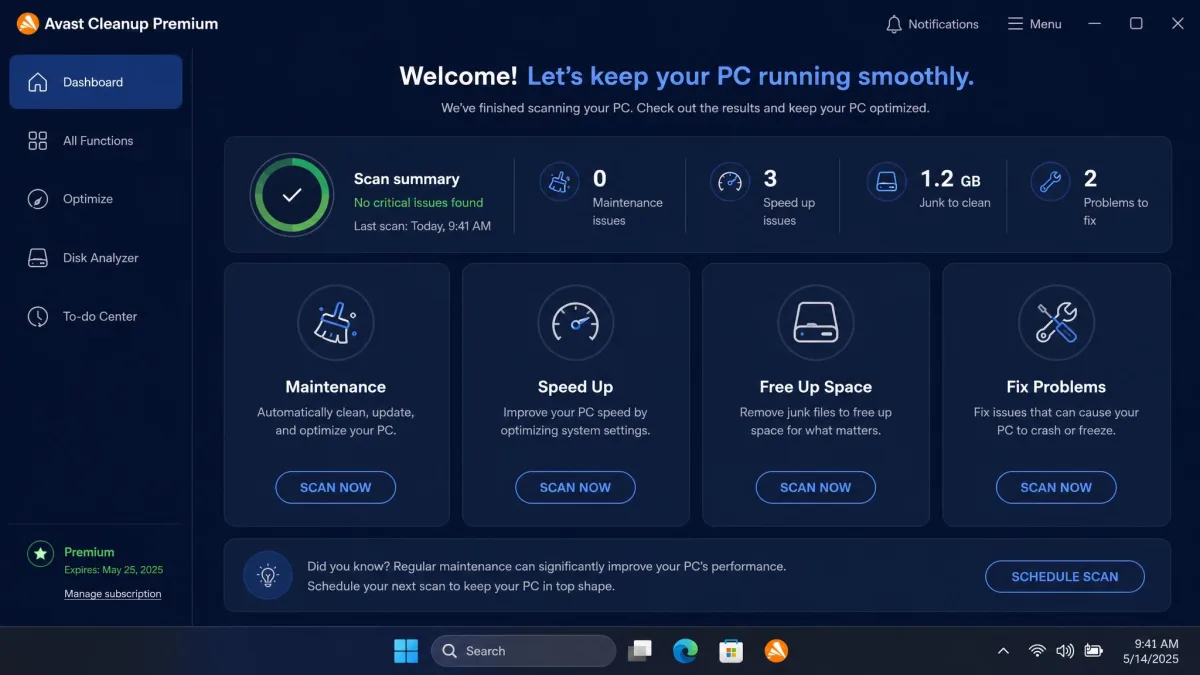
Task: Open Disk Analyzer from sidebar
Action: (96, 258)
